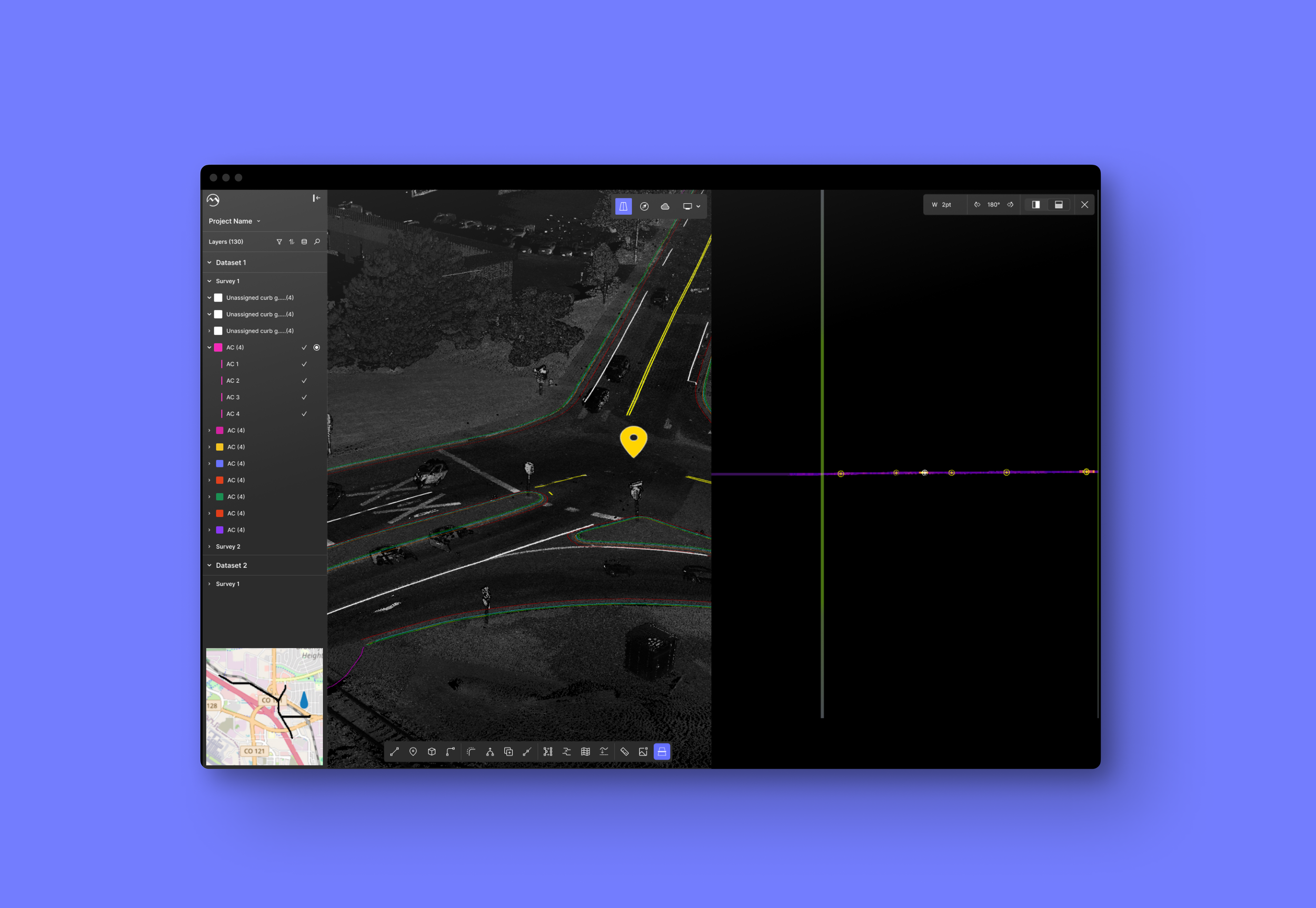Collapse the Dataset 2 section
This screenshot has width=1316, height=908.
(210, 565)
